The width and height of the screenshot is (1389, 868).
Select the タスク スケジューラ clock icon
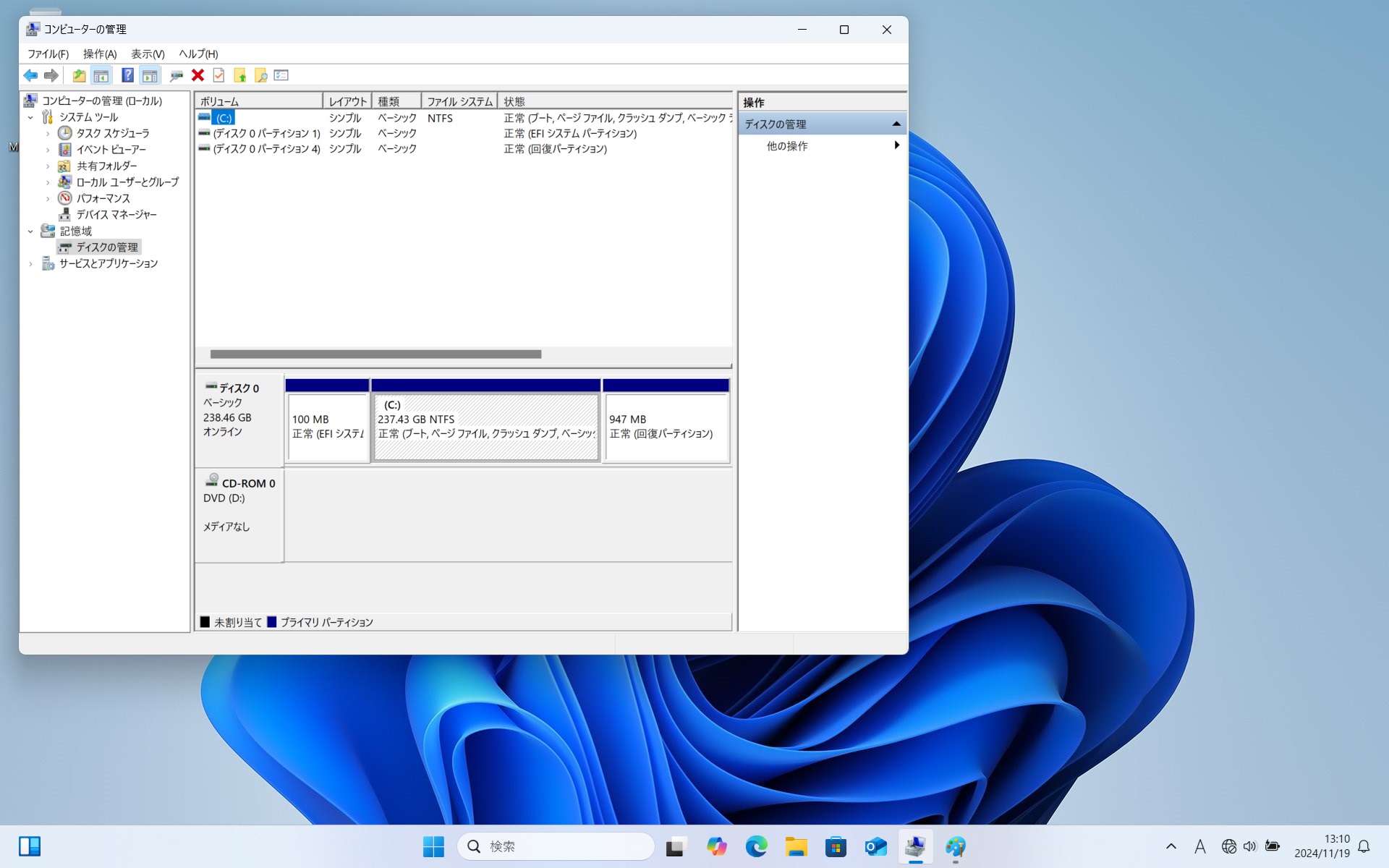pos(65,133)
